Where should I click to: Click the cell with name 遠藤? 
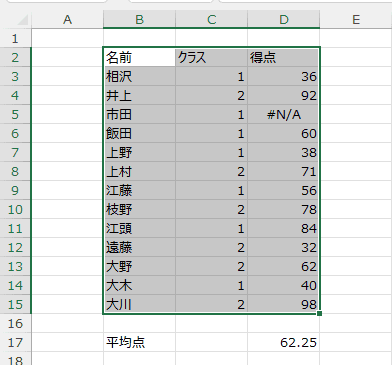[139, 247]
